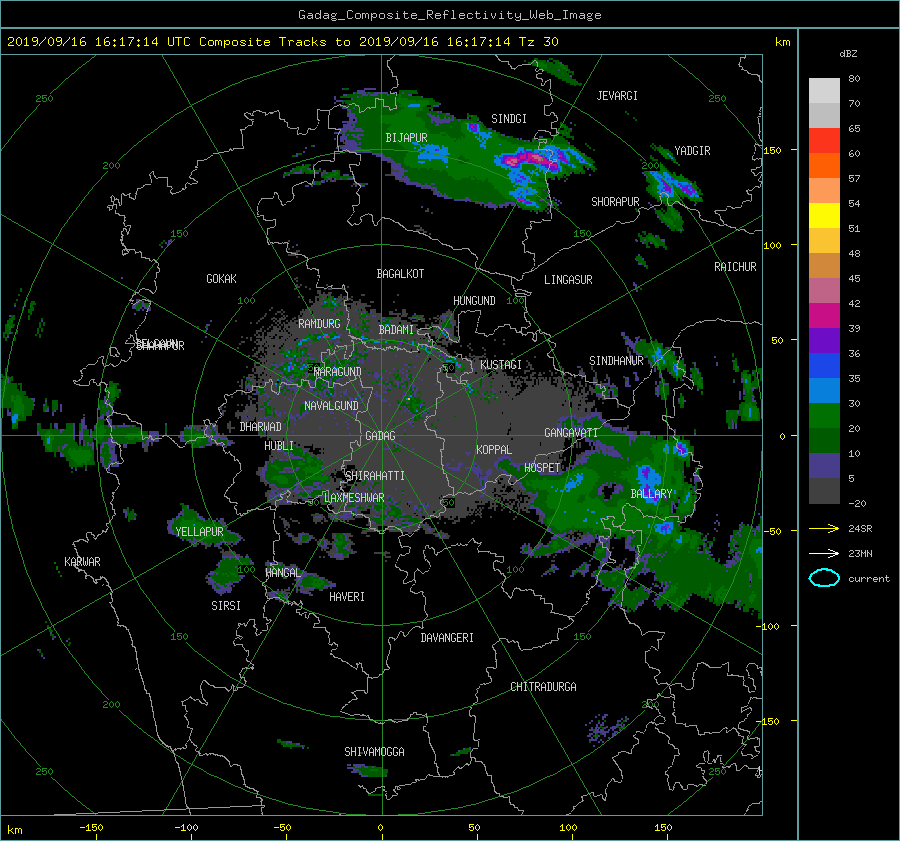Click the UTC Composite Tracks timestamp header
Viewport: 900px width, 841px height.
(x=282, y=42)
